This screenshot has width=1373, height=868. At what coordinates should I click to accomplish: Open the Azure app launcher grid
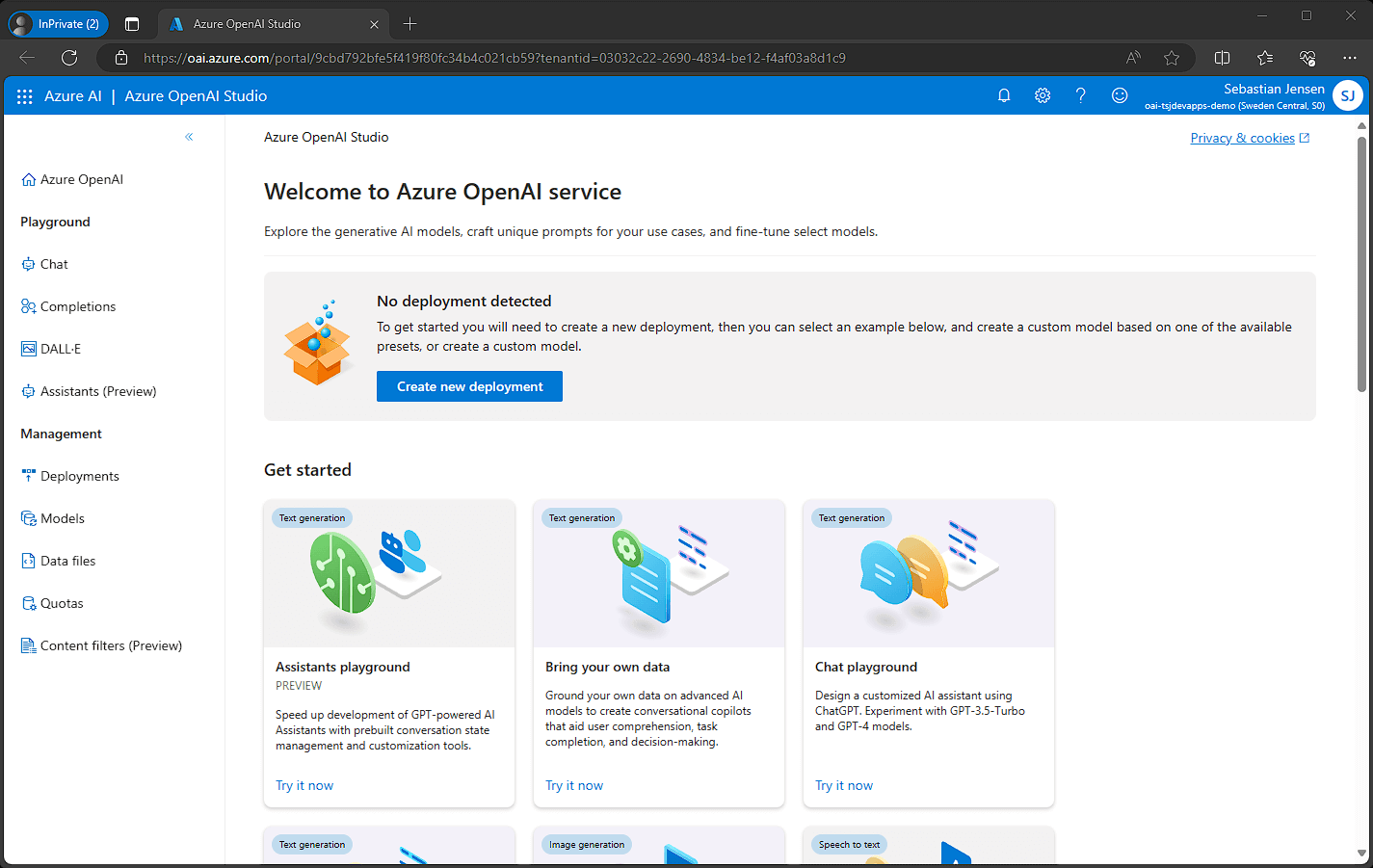point(25,96)
